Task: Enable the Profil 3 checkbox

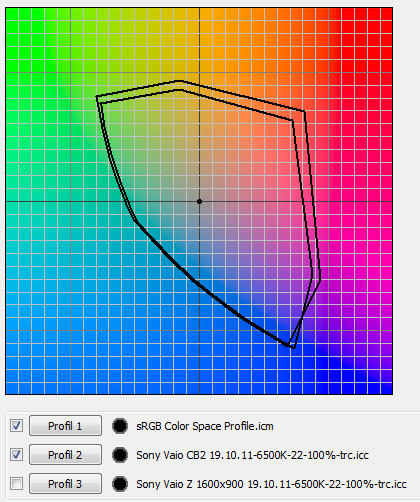Action: pos(17,484)
